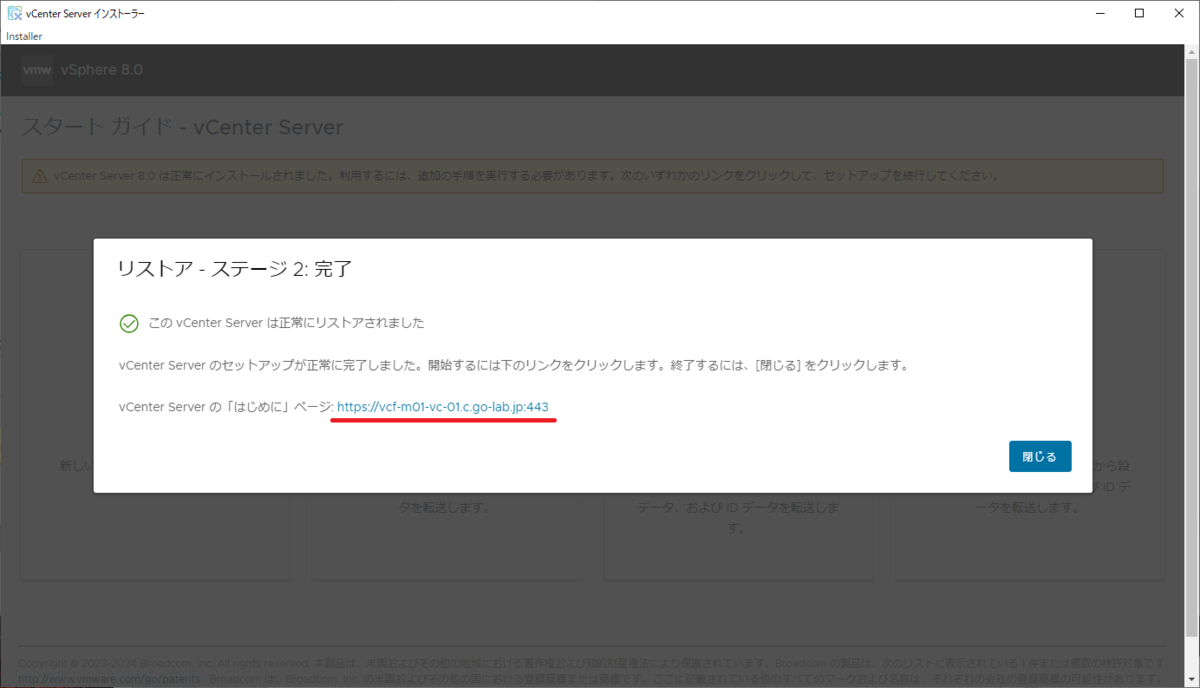
Task: Open the Installer menu
Action: (24, 36)
